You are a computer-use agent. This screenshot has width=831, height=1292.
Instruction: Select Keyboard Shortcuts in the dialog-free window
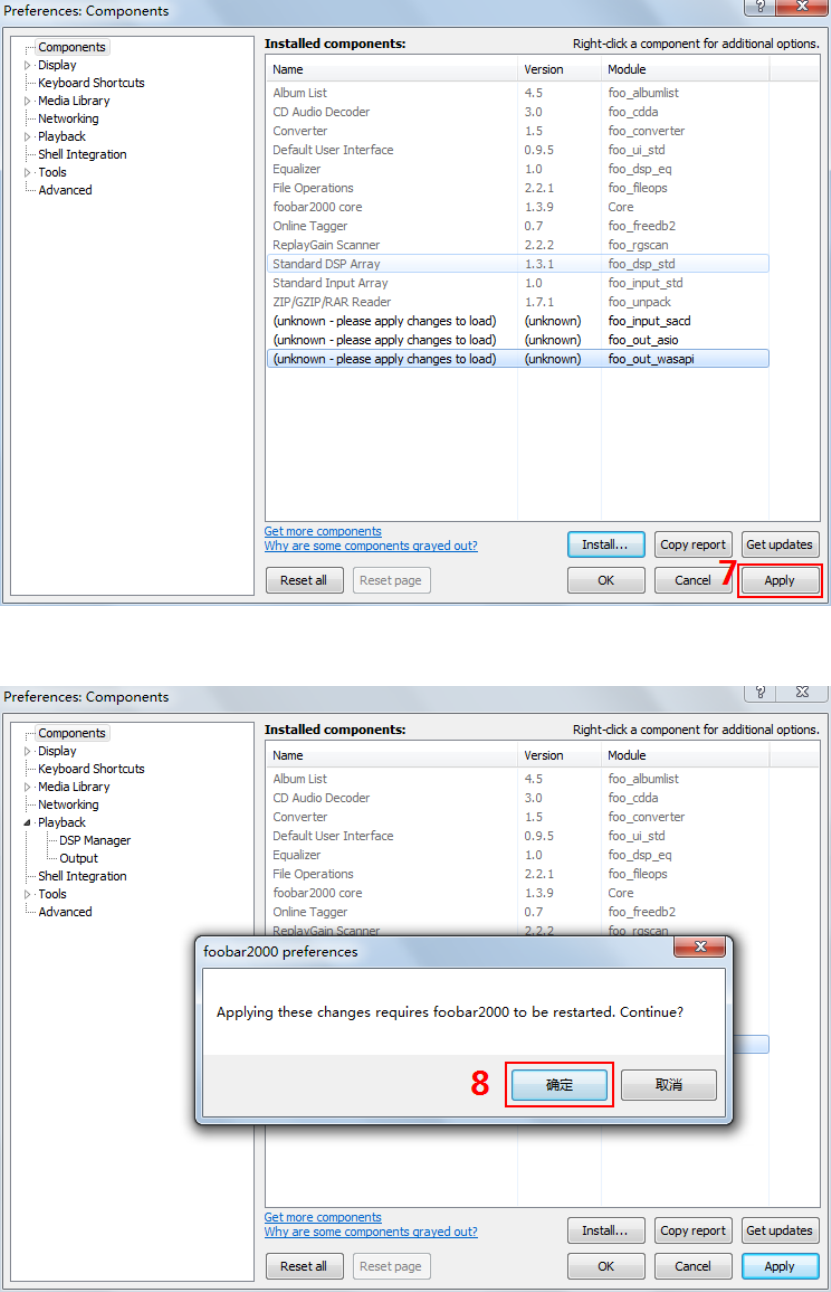(91, 83)
